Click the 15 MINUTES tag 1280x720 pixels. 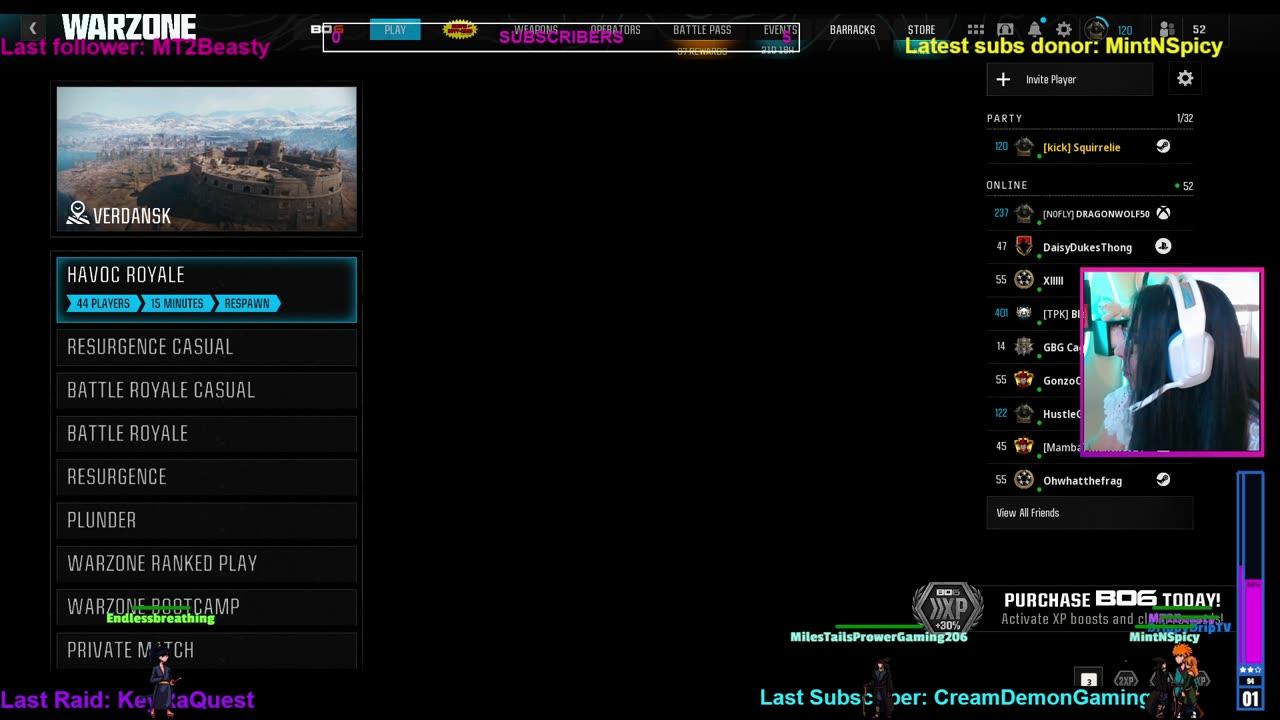click(177, 303)
